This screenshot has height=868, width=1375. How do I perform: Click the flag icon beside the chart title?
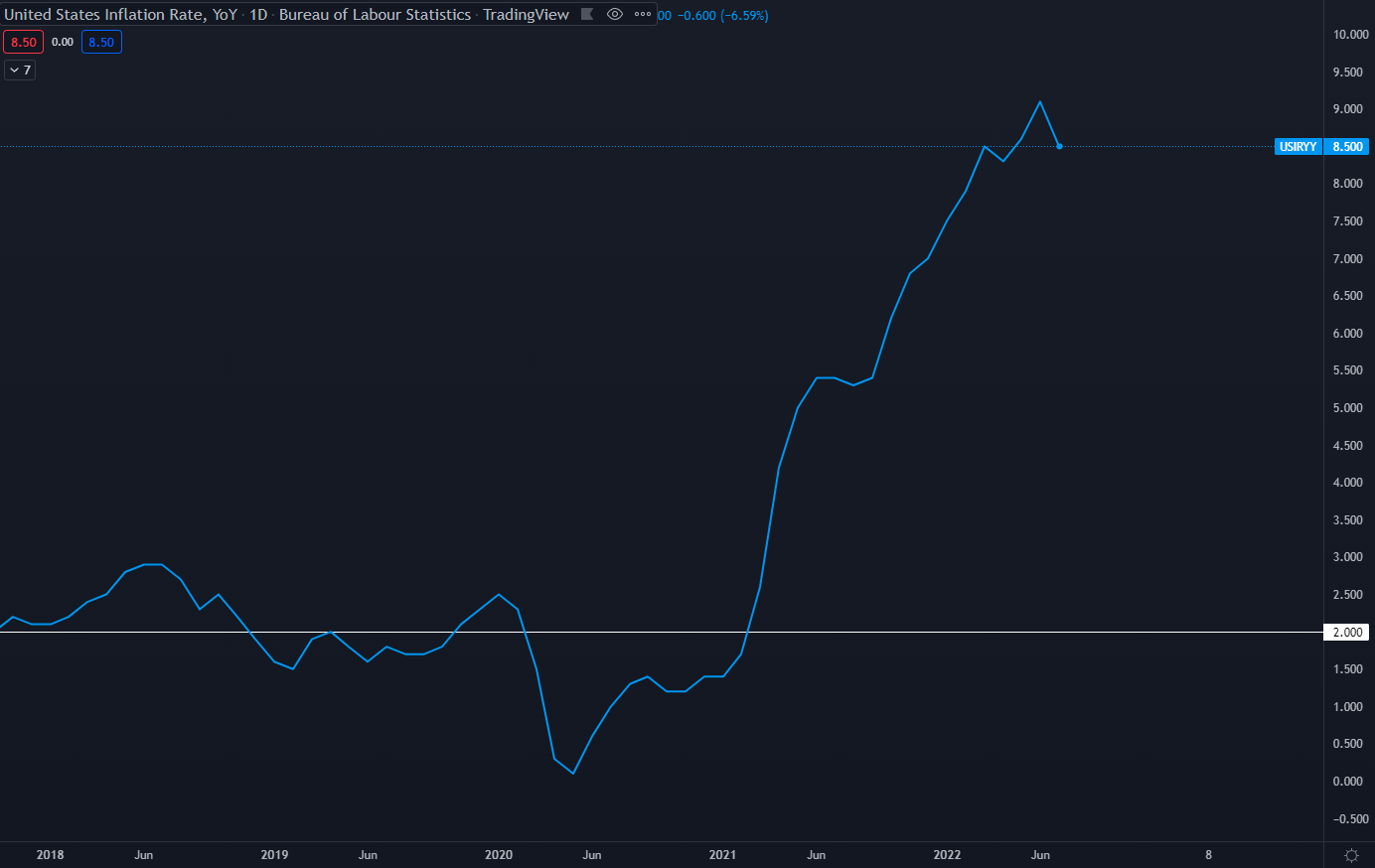point(587,15)
